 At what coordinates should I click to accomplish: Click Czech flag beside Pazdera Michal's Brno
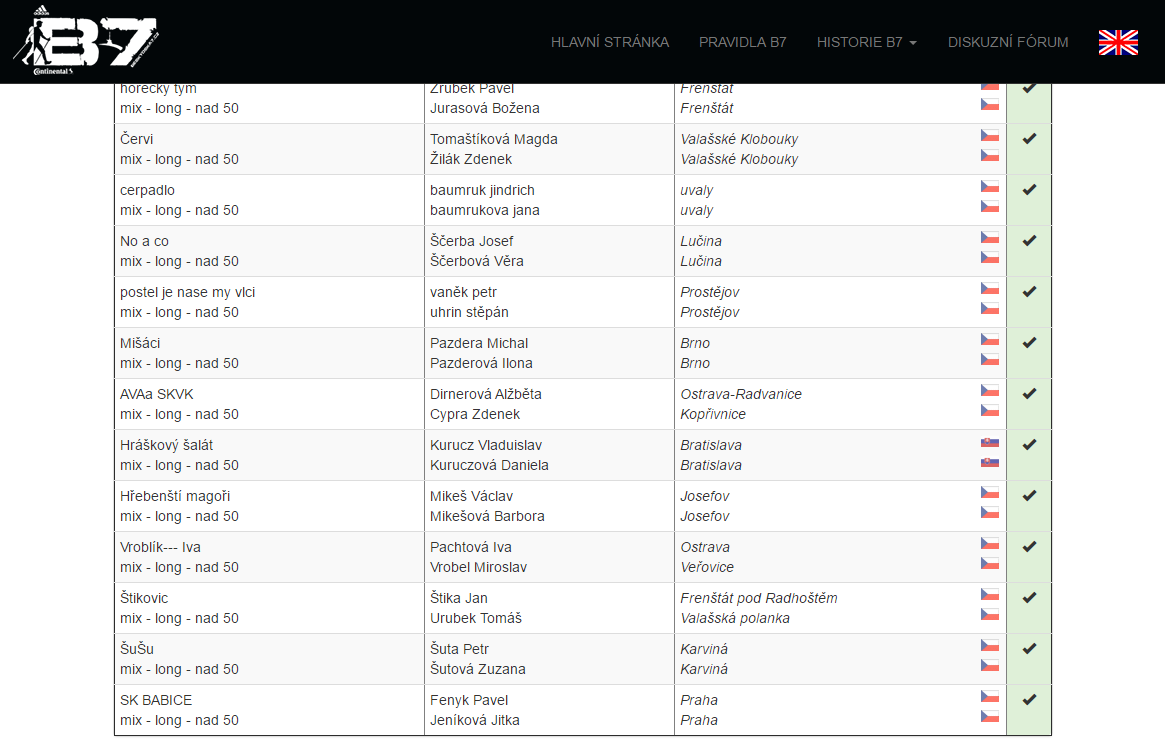(x=990, y=340)
